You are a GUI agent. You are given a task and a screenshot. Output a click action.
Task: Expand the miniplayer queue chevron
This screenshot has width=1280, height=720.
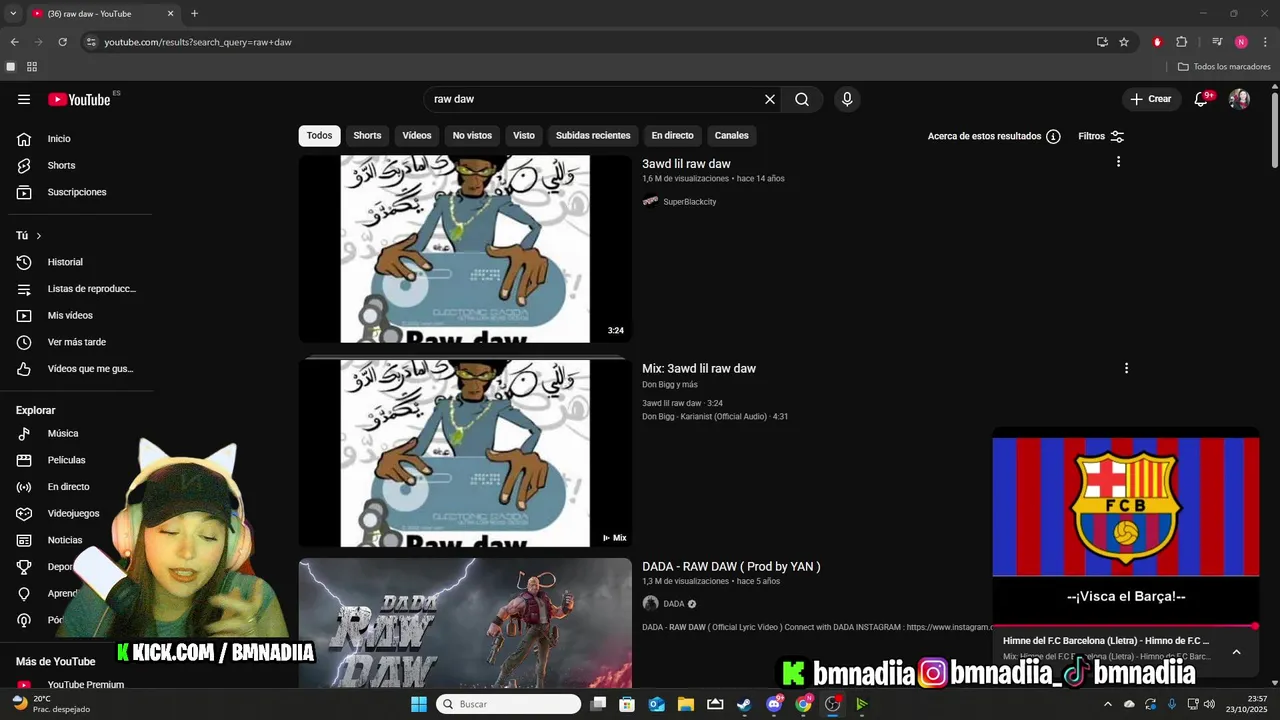click(1236, 652)
